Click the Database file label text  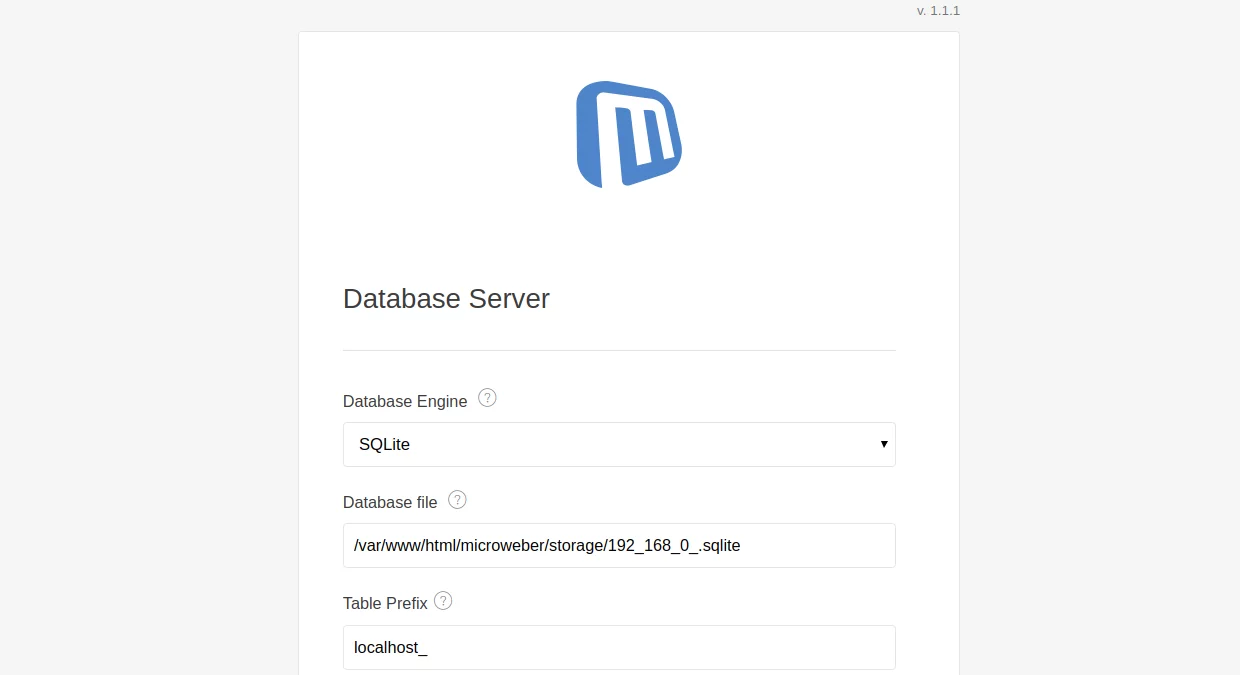(390, 502)
